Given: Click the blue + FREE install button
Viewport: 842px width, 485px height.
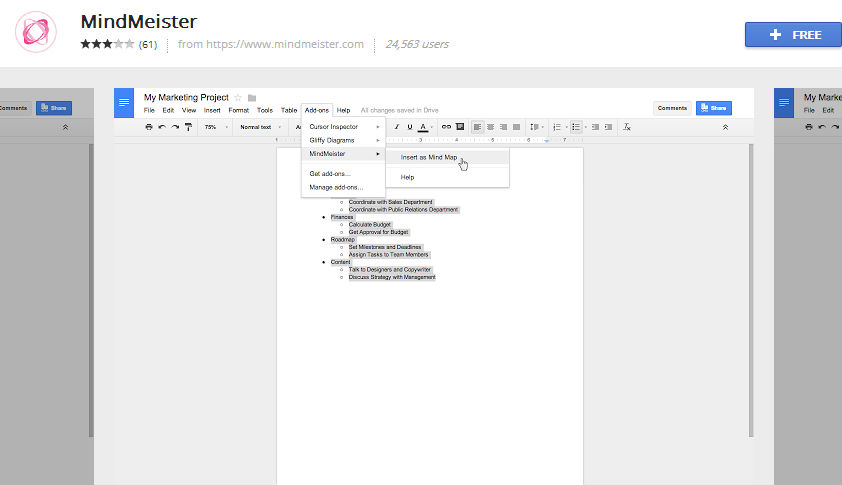Looking at the screenshot, I should 793,34.
